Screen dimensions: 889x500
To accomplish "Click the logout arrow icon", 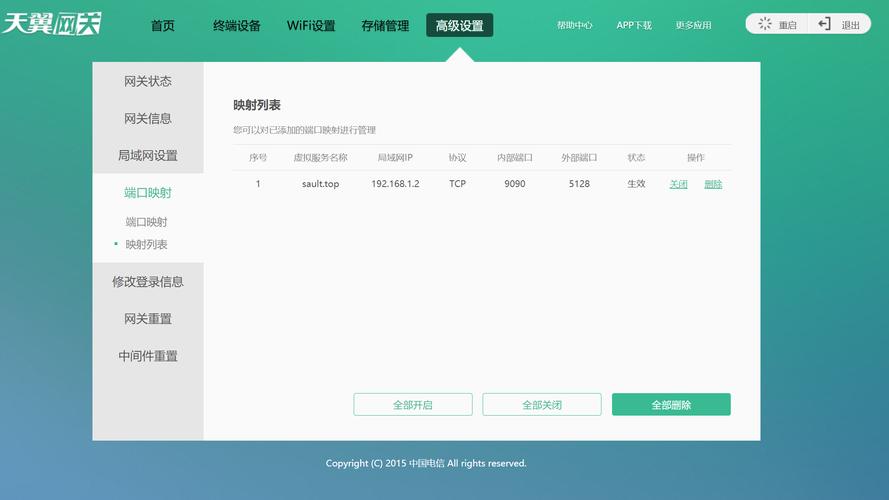I will (x=824, y=24).
